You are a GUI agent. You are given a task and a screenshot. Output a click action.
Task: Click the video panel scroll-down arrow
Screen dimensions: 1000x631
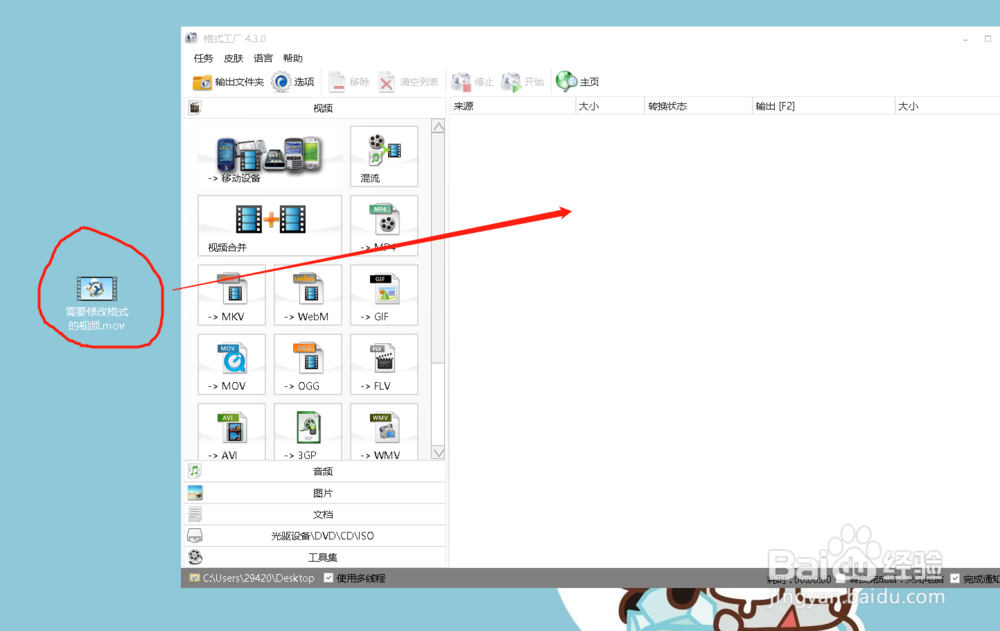(438, 452)
